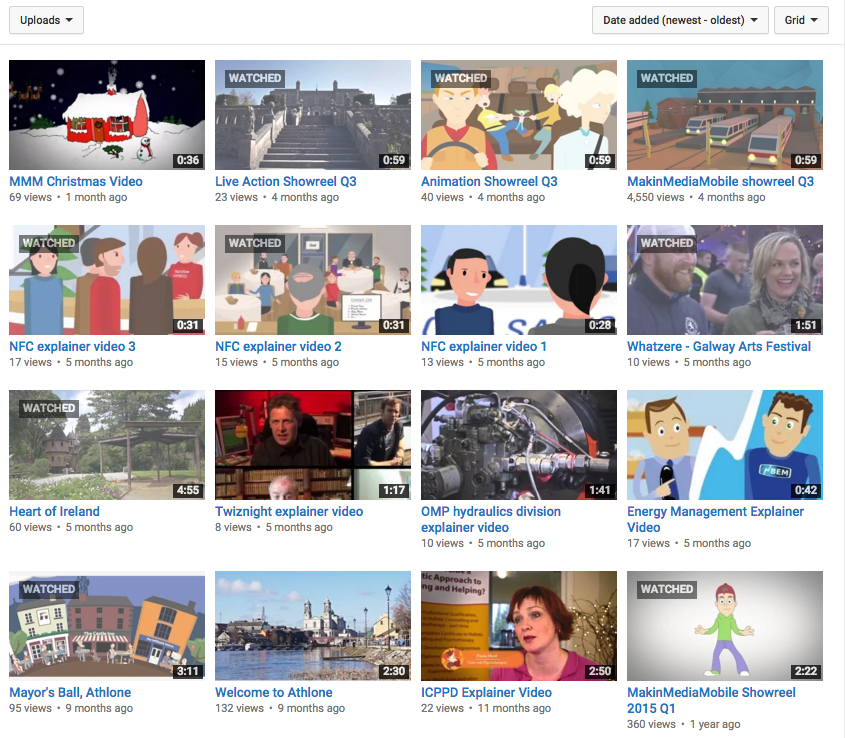The image size is (845, 738).
Task: Click the MMM Christmas Video thumbnail
Action: pyautogui.click(x=107, y=115)
